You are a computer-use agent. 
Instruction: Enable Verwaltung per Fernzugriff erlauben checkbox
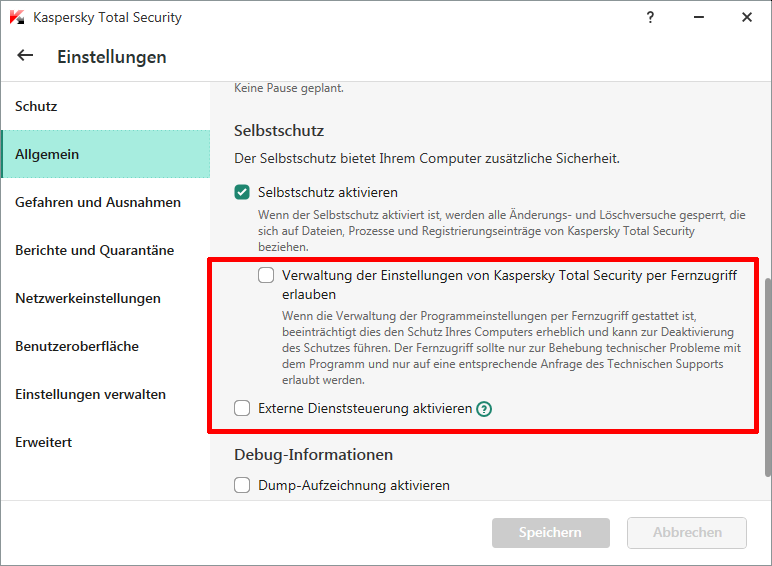coord(266,274)
